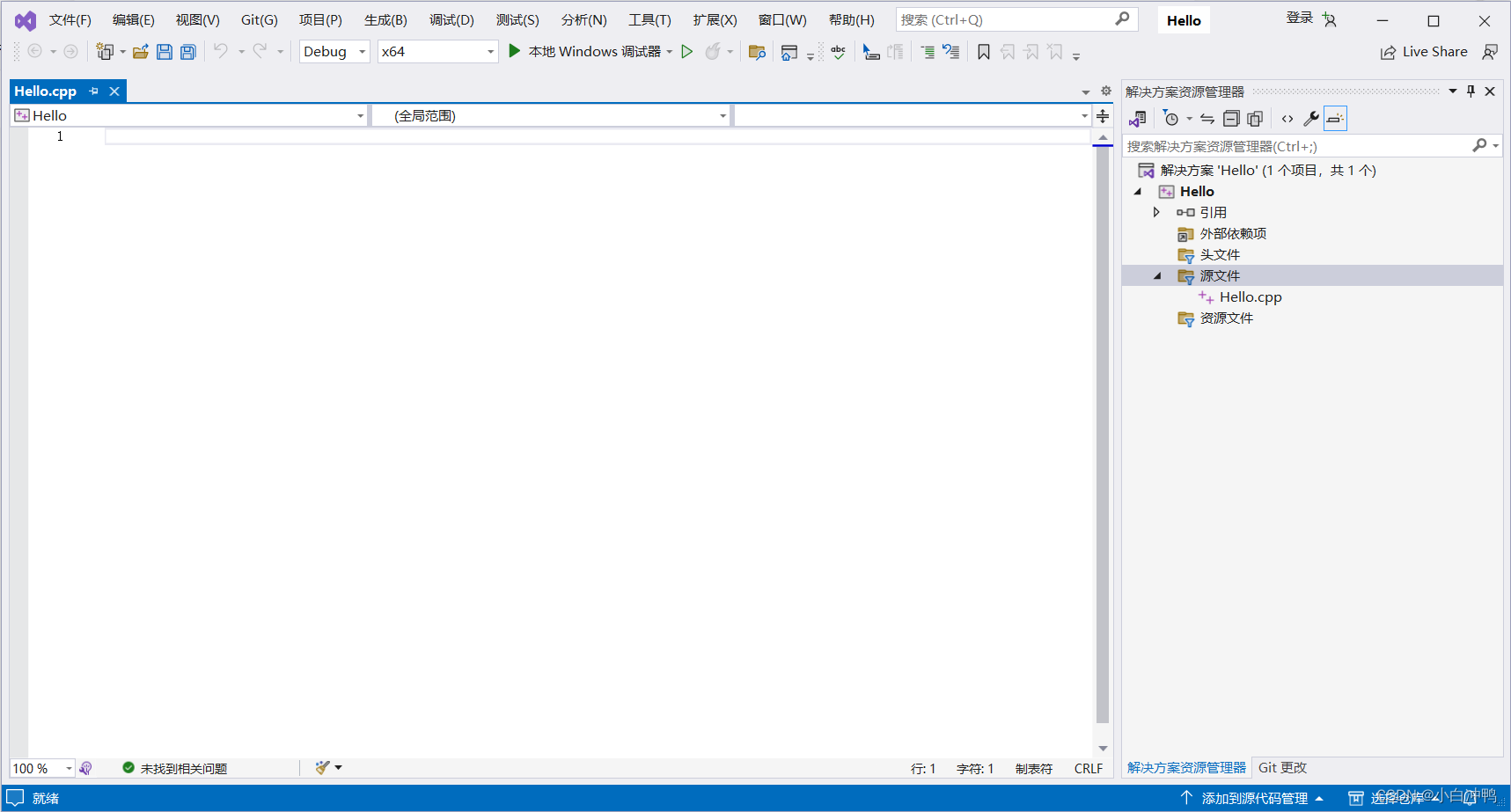Open the debugger target dropdown arrow
Viewport: 1511px width, 812px height.
tap(670, 52)
